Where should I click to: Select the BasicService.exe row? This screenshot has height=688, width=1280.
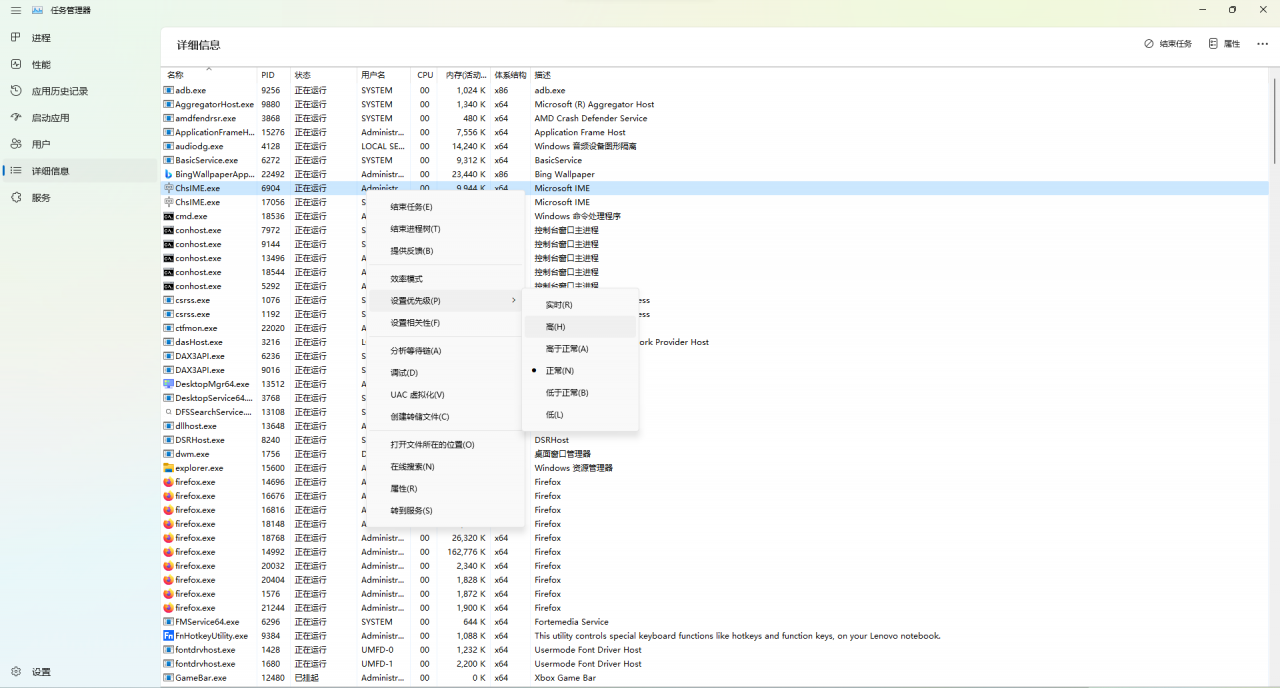click(715, 160)
